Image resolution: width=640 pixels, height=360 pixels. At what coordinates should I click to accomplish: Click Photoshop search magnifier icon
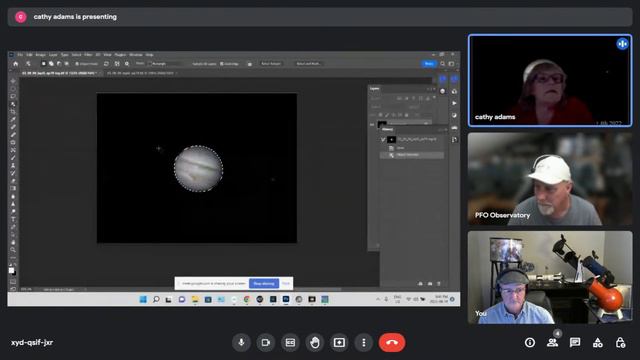tap(442, 64)
